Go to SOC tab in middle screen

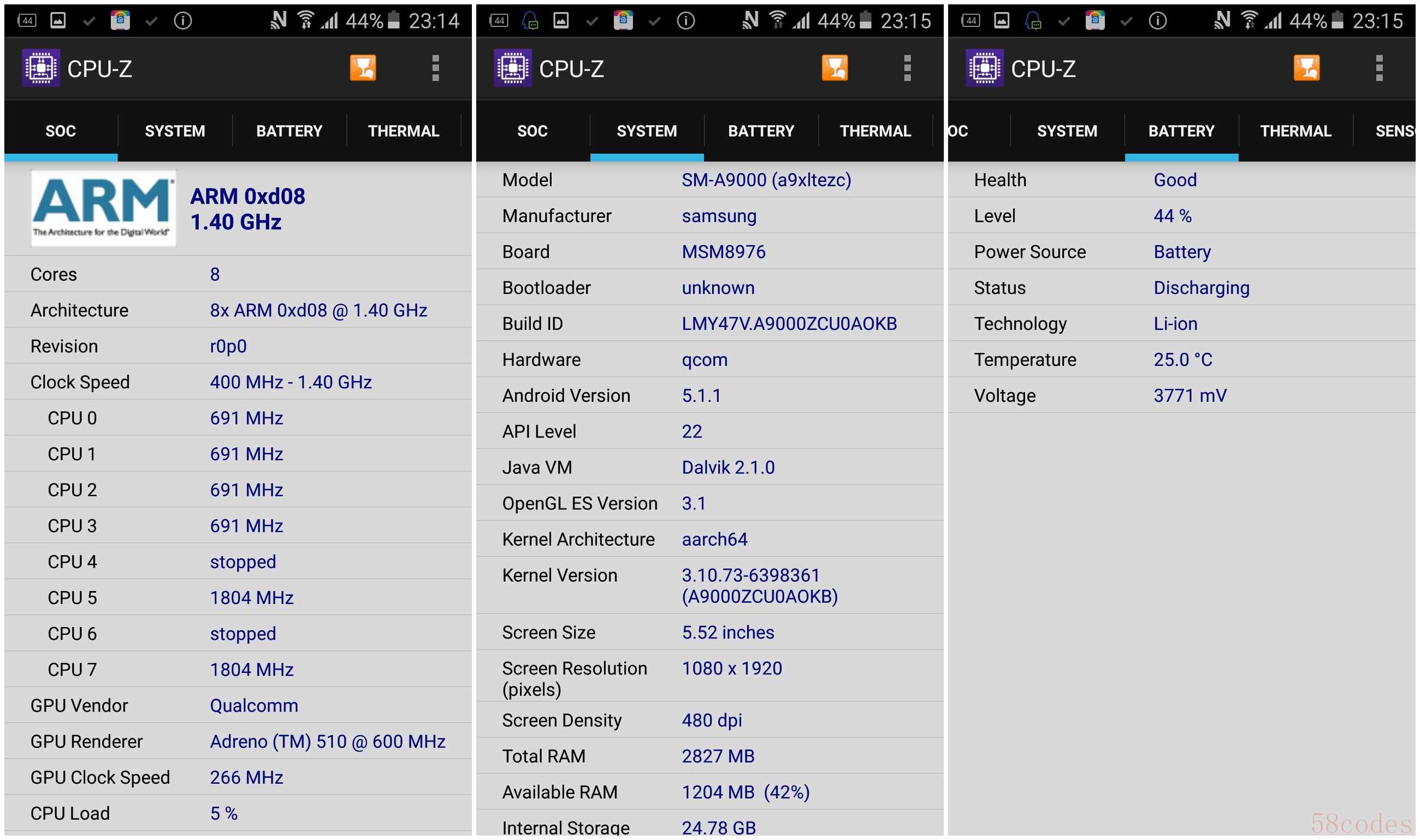[532, 131]
